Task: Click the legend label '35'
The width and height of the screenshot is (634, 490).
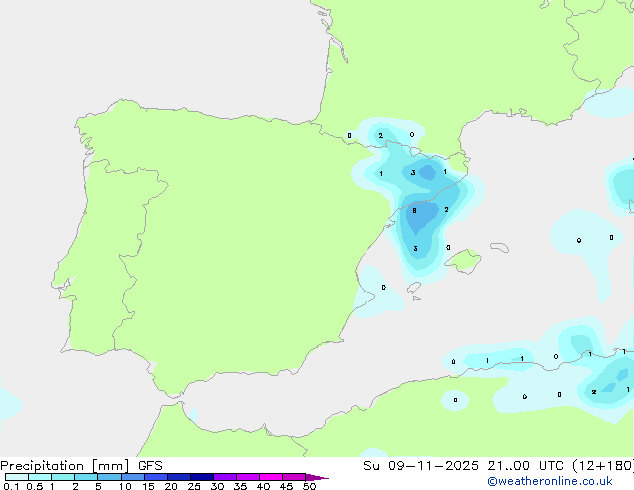Action: point(240,486)
